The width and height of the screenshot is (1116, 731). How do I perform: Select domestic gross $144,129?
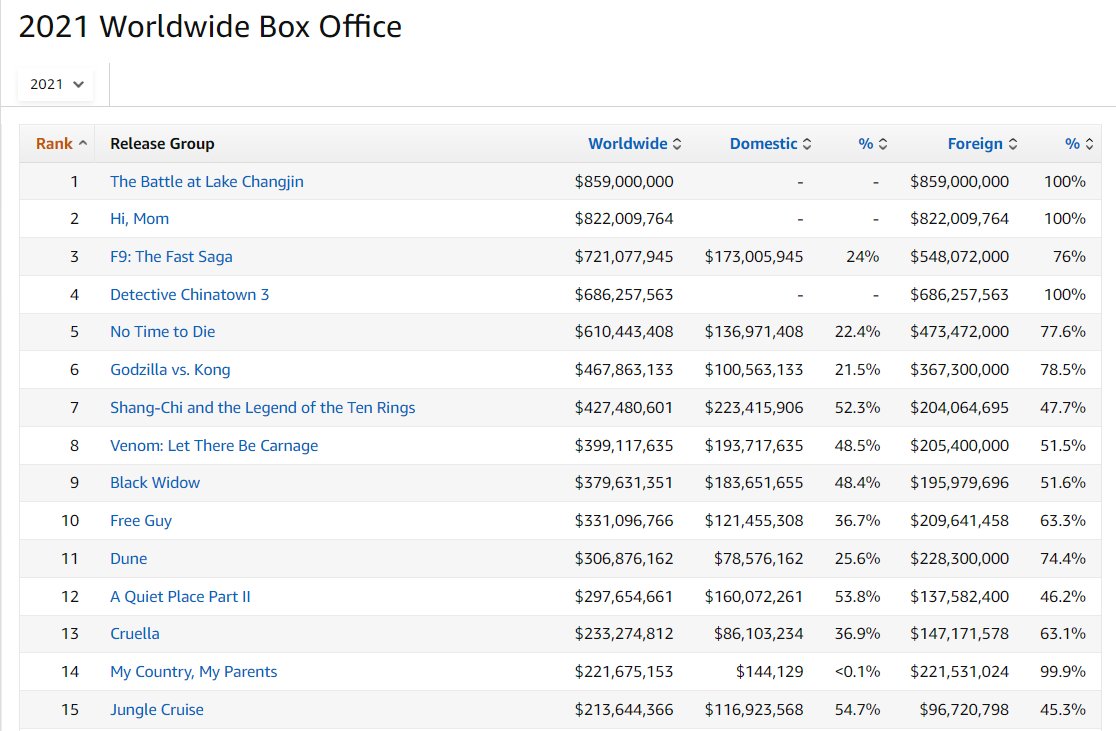pos(769,671)
